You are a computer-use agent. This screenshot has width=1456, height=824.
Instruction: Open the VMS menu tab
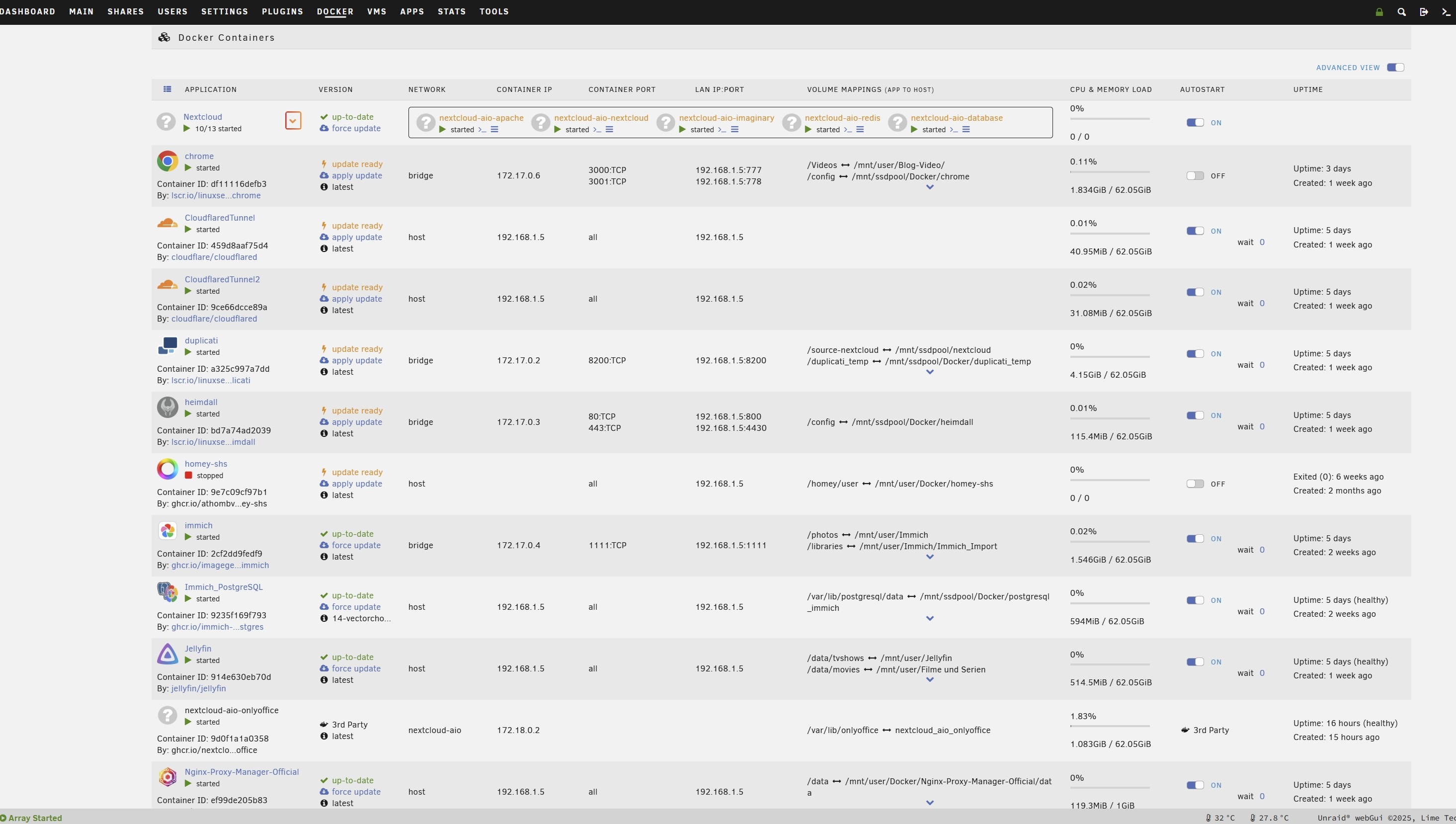(x=376, y=11)
